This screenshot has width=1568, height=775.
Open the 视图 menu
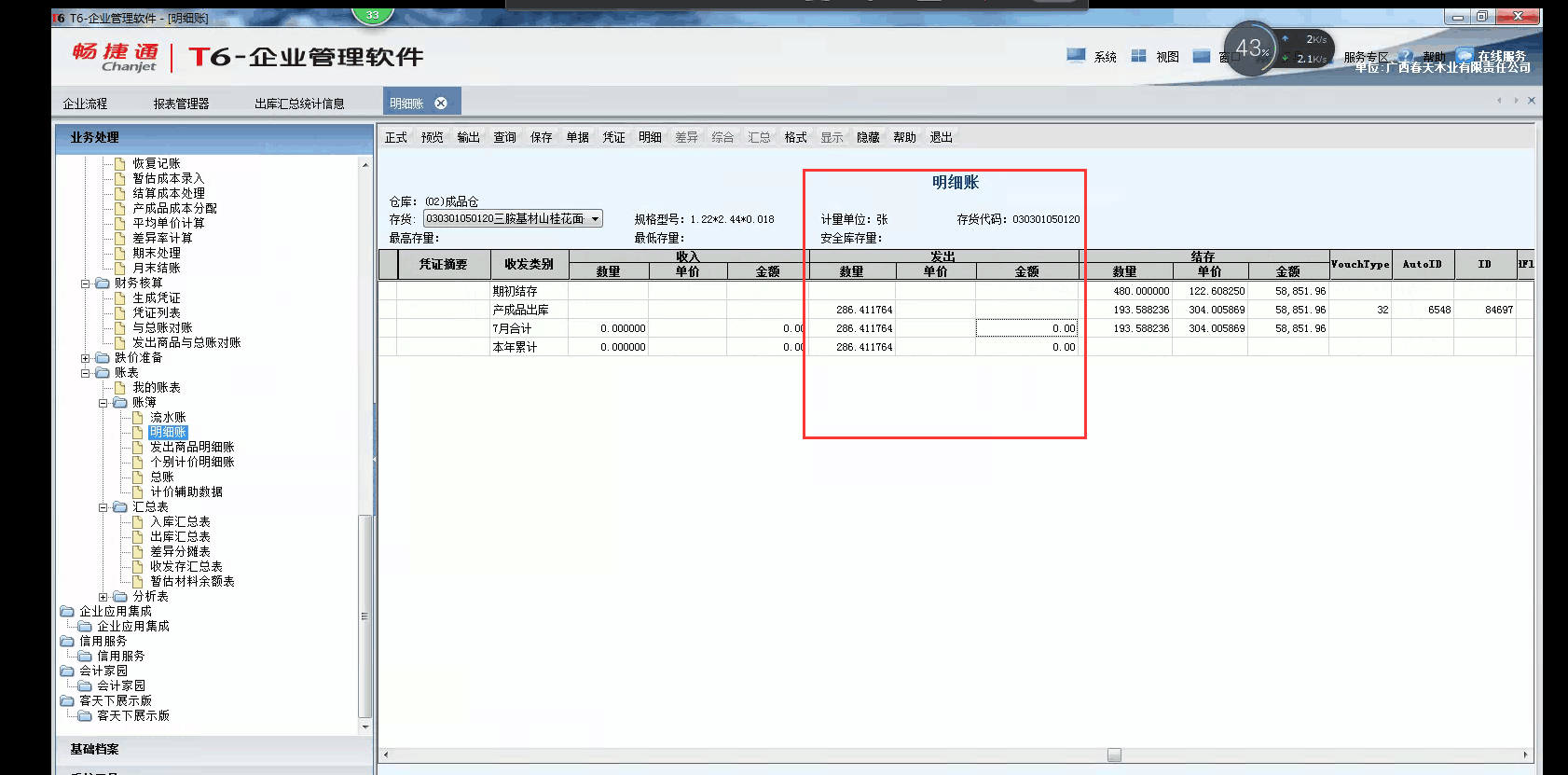click(x=1168, y=57)
